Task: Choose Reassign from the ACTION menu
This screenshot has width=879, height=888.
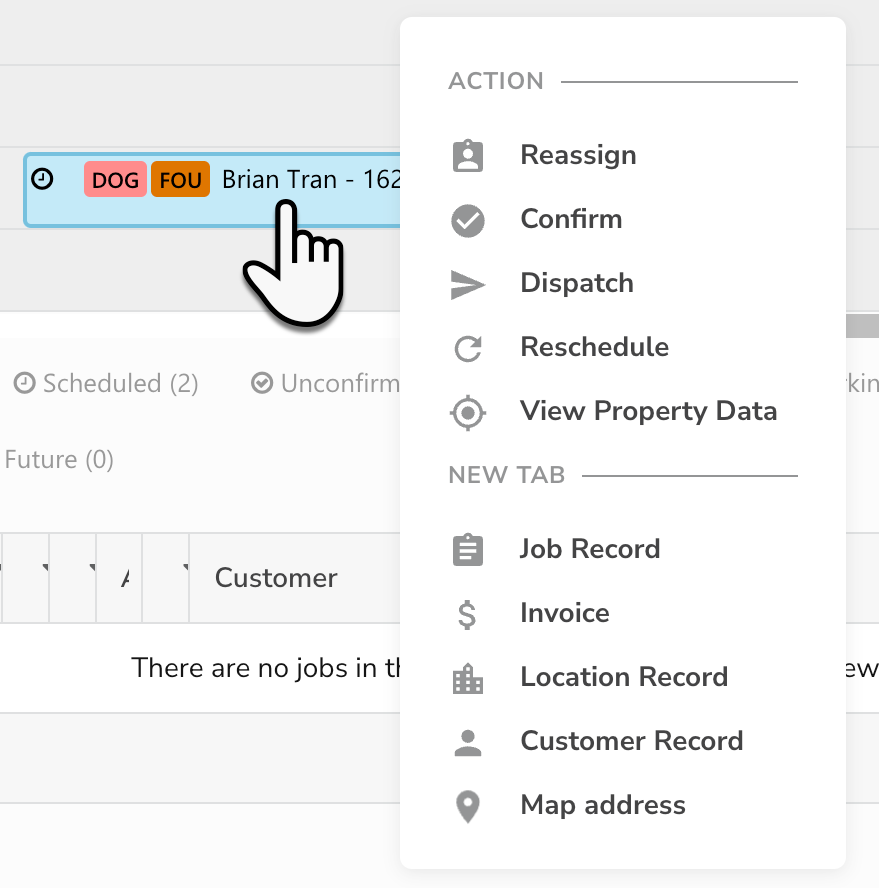Action: (x=578, y=155)
